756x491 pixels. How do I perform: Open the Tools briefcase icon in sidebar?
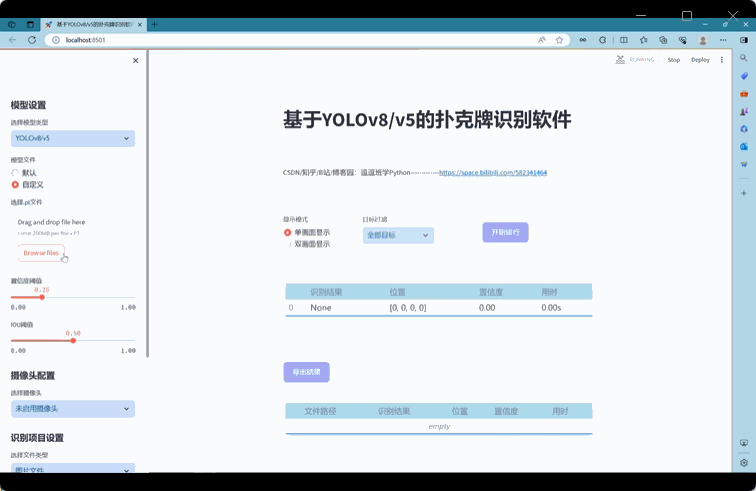(744, 94)
